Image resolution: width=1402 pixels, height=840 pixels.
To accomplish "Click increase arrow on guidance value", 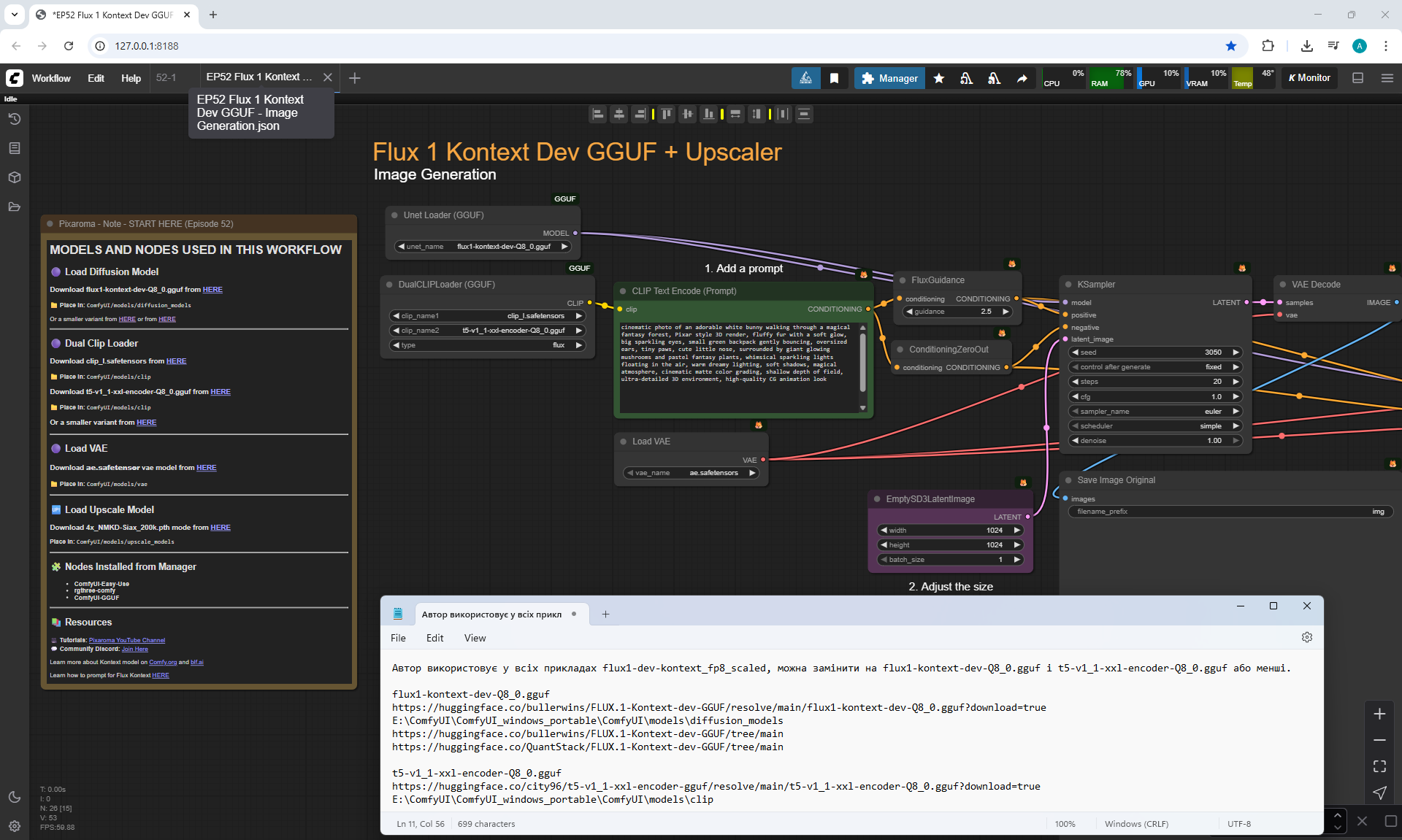I will coord(1005,312).
